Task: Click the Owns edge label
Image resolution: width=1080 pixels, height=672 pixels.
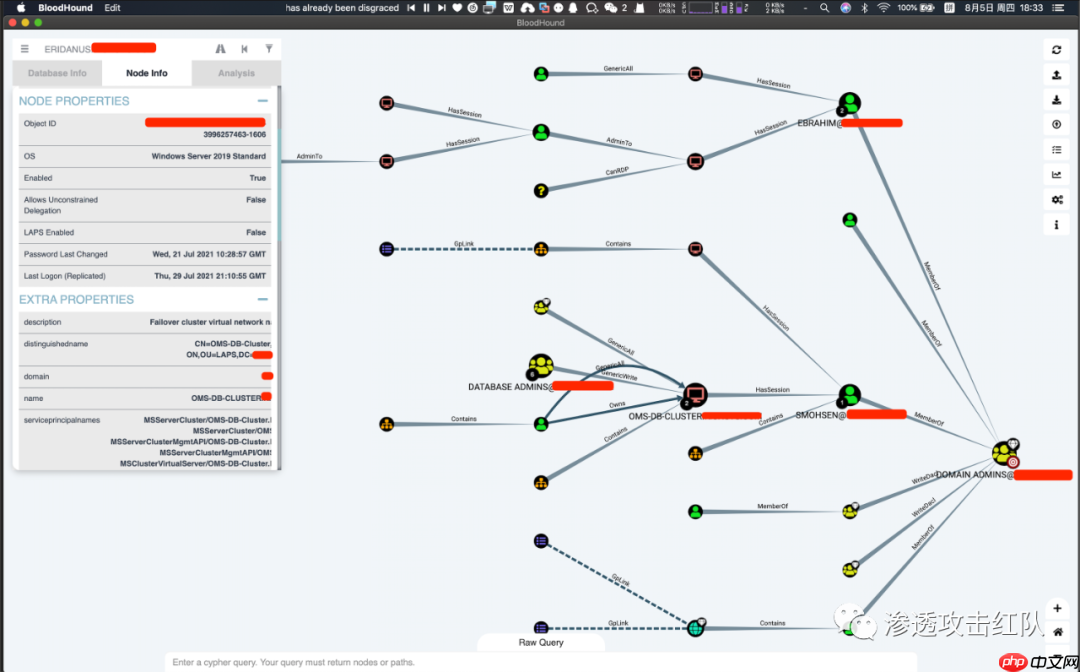Action: [x=617, y=405]
